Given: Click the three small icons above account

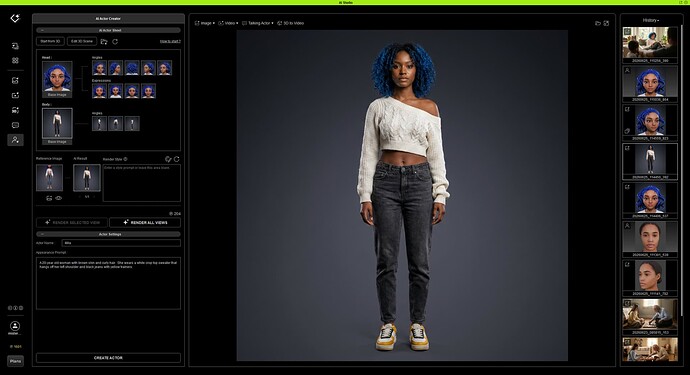Looking at the screenshot, I should (15, 308).
